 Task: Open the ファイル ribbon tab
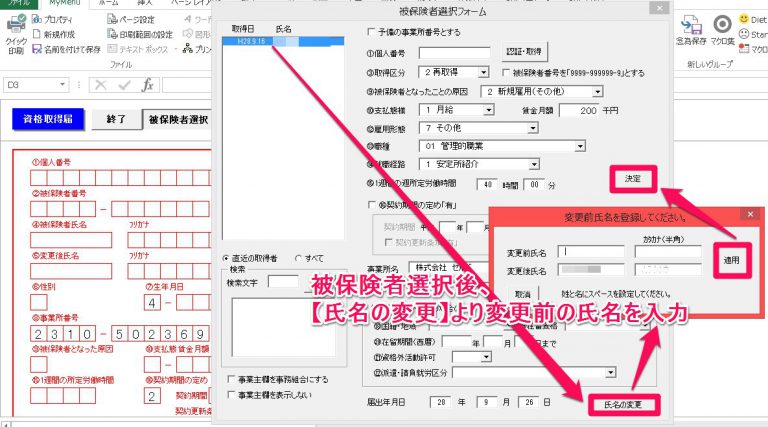(19, 3)
